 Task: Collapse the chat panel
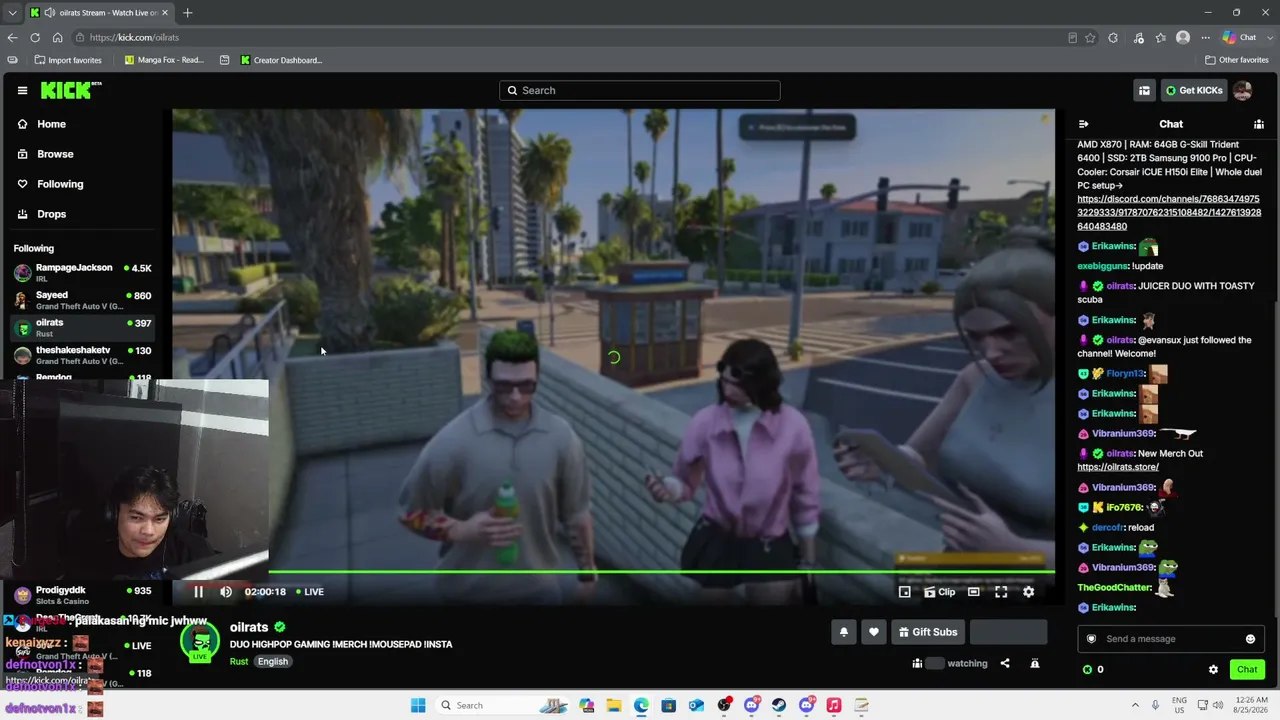coord(1083,124)
